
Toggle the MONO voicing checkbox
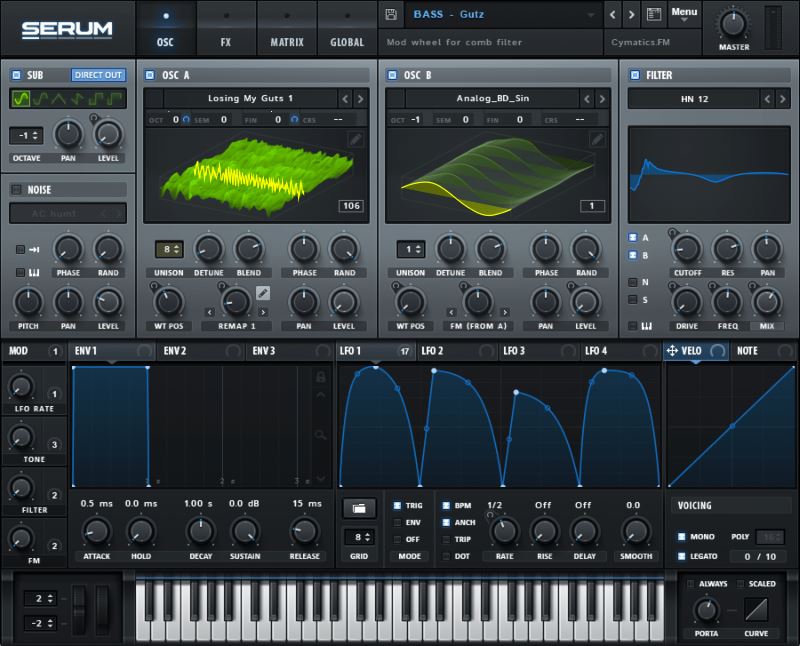(x=681, y=537)
